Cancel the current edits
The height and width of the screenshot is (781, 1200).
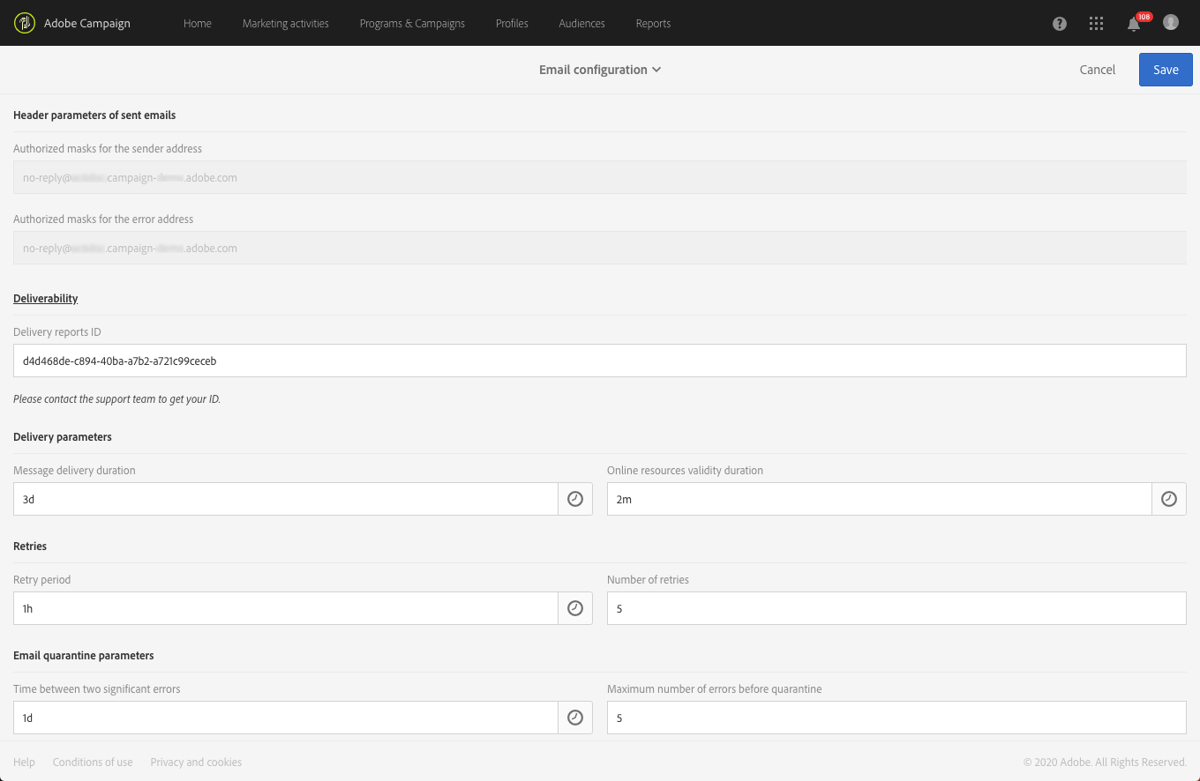[x=1097, y=69]
